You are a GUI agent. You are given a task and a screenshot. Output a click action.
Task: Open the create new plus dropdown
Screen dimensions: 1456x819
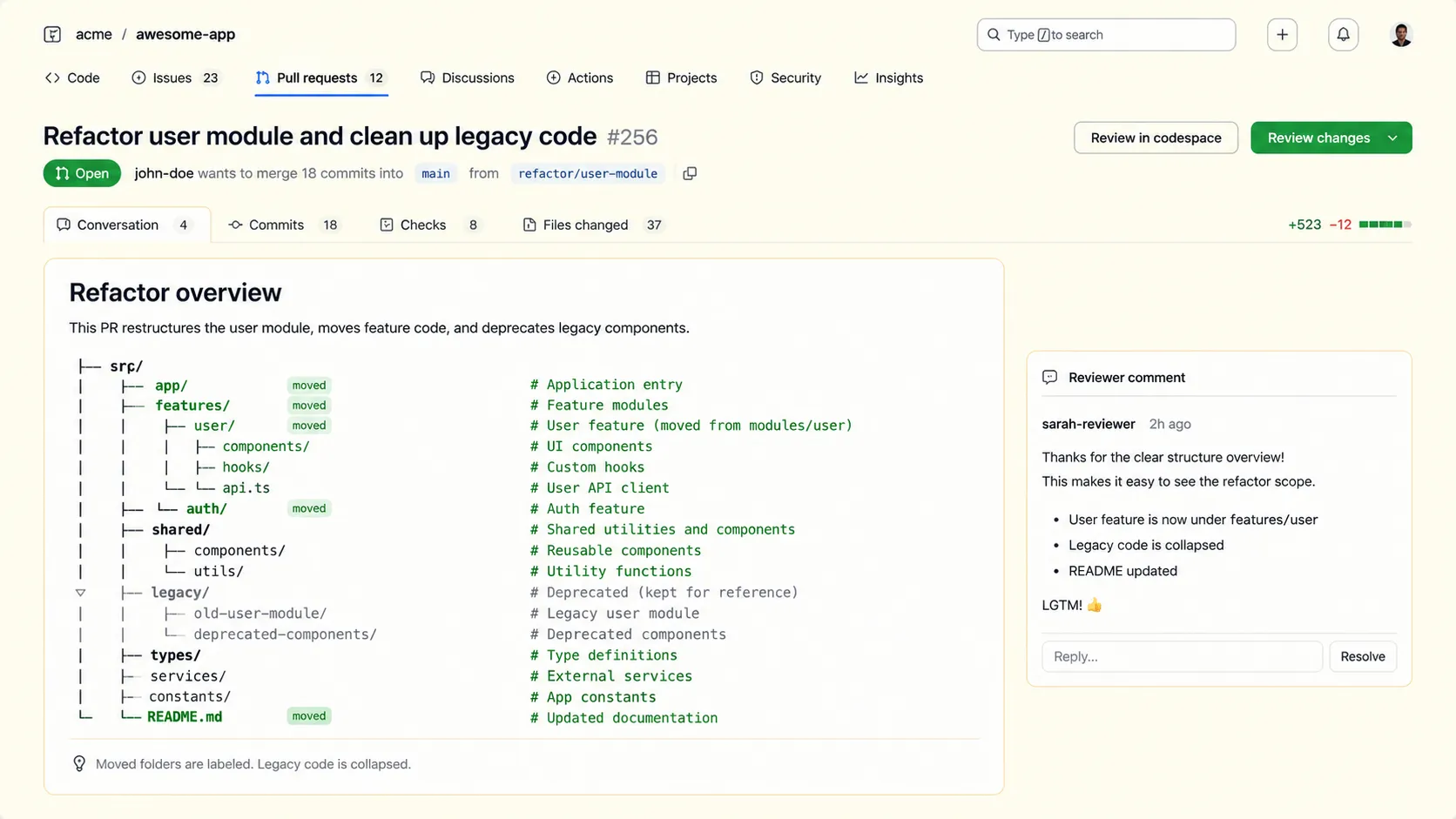(1282, 34)
